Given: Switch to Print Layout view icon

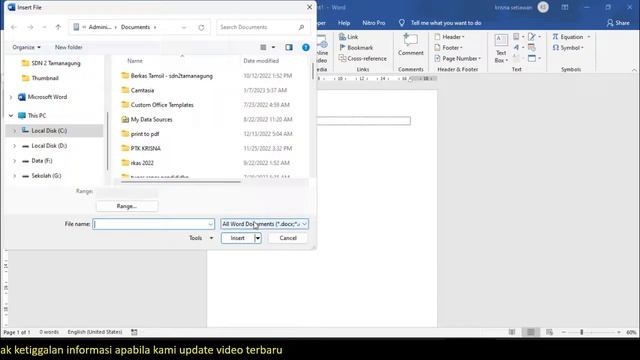Looking at the screenshot, I should [x=531, y=332].
